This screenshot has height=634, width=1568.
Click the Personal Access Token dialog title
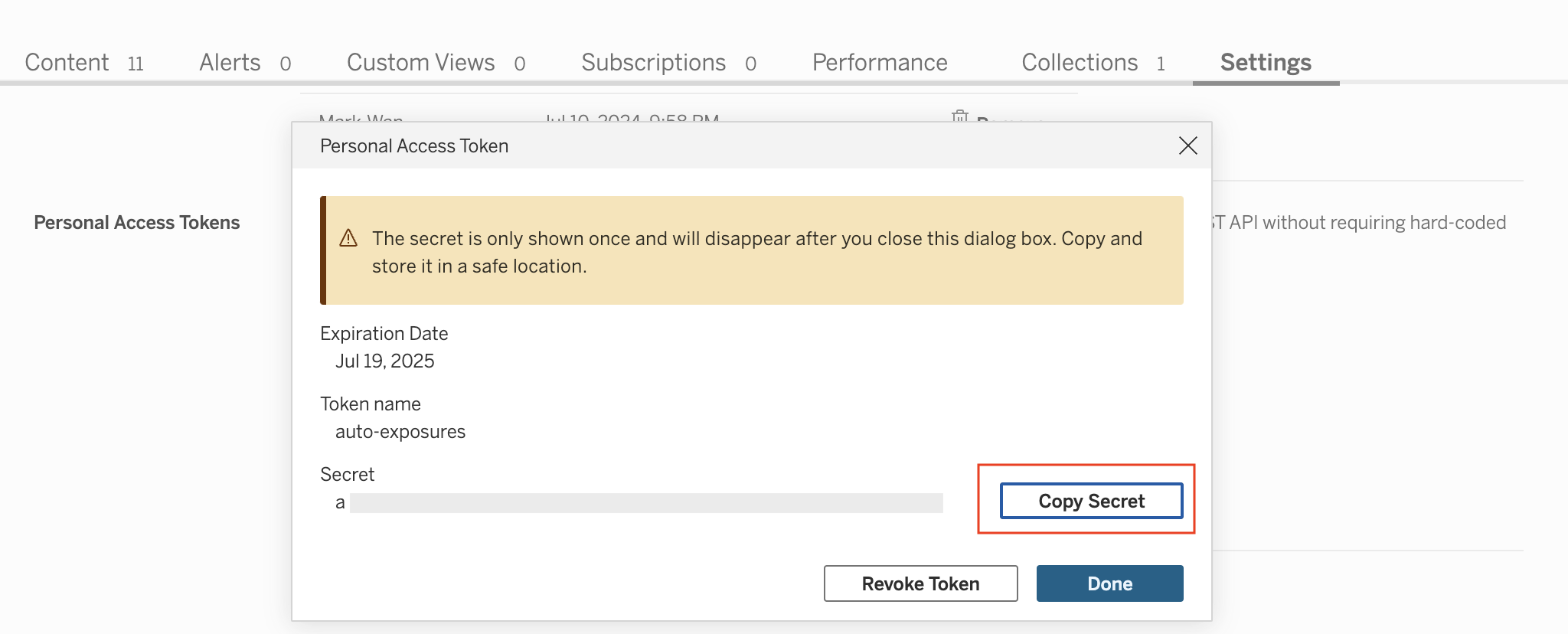(414, 146)
